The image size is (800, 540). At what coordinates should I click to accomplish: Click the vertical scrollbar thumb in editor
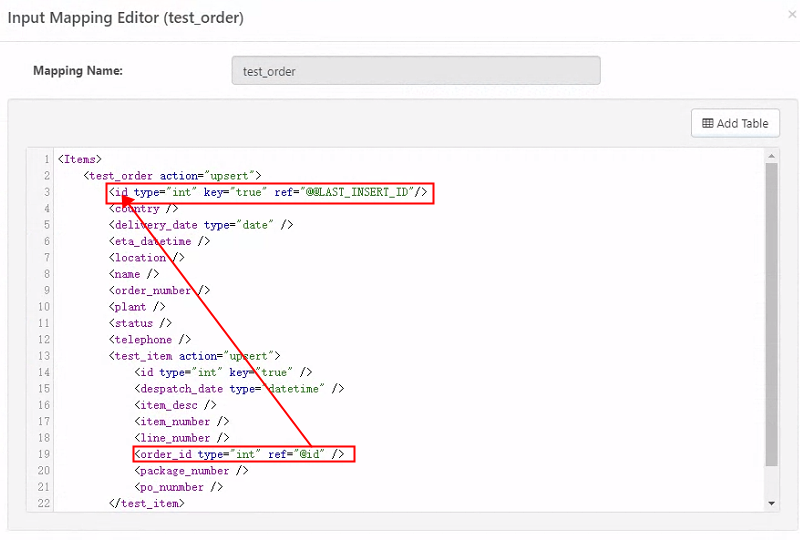click(x=771, y=314)
